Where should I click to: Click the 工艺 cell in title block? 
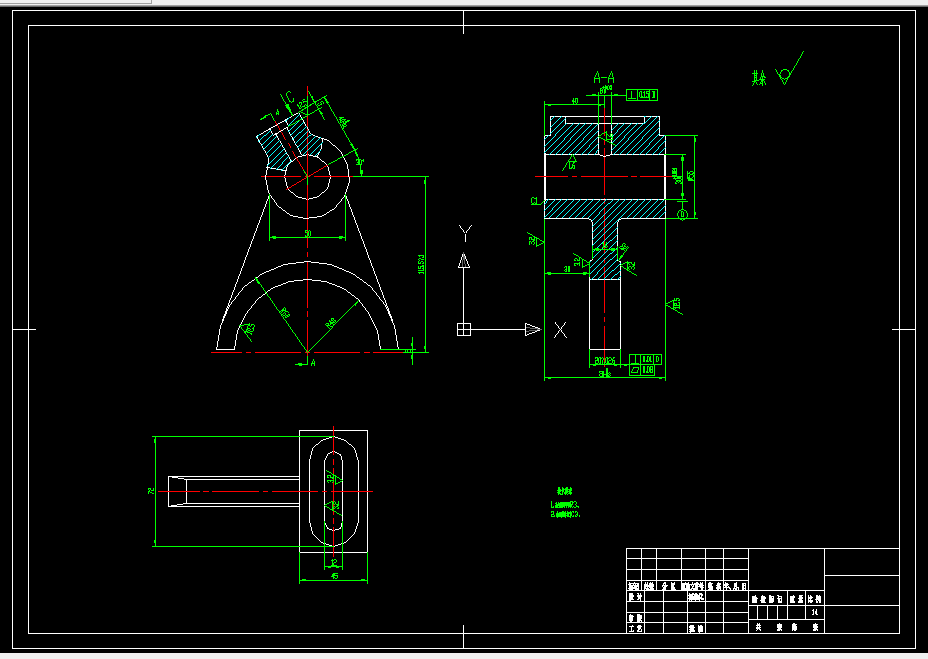(635, 628)
